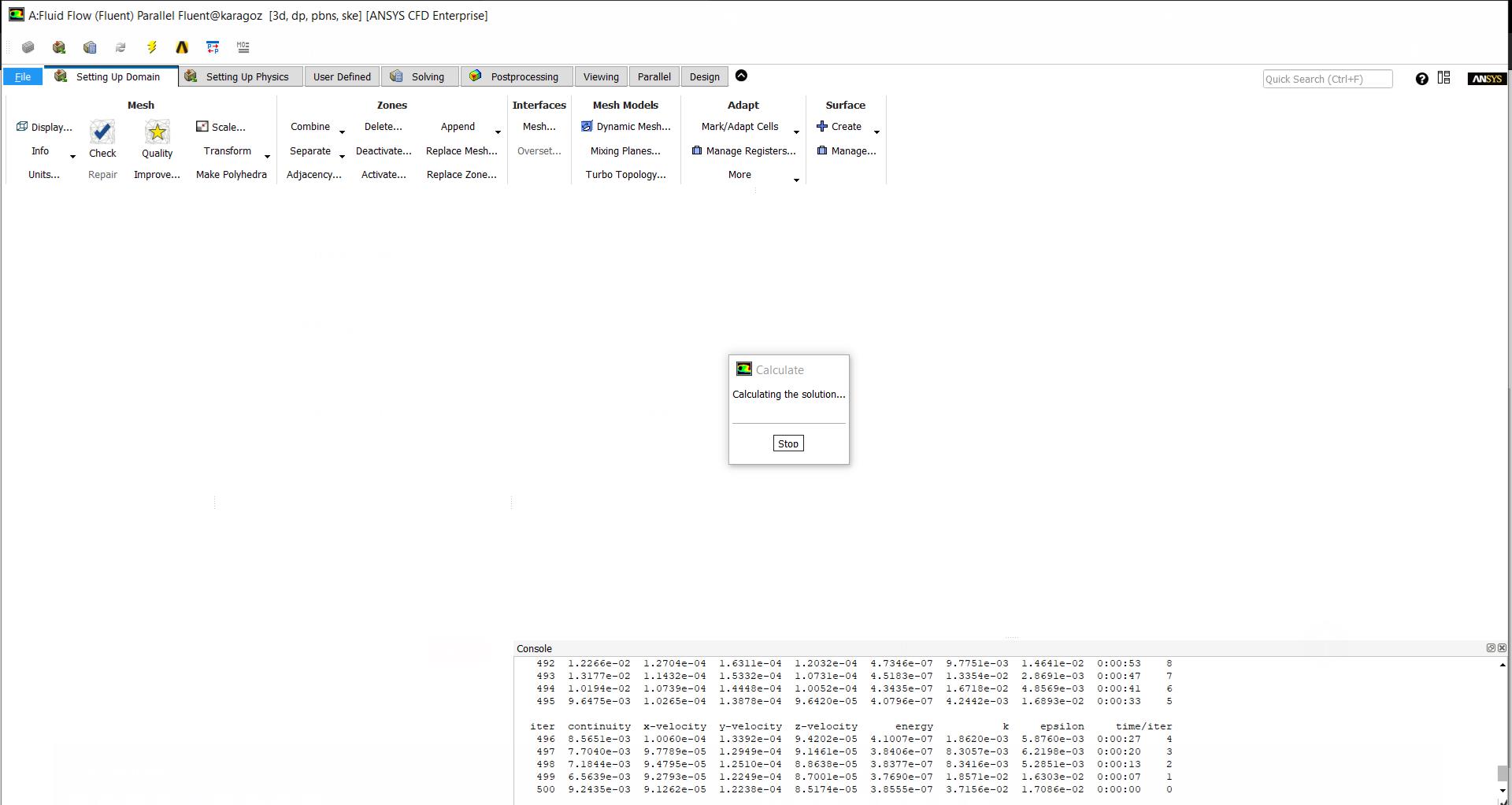
Task: Click the gray refresh arrows toolbar icon
Action: 120,47
